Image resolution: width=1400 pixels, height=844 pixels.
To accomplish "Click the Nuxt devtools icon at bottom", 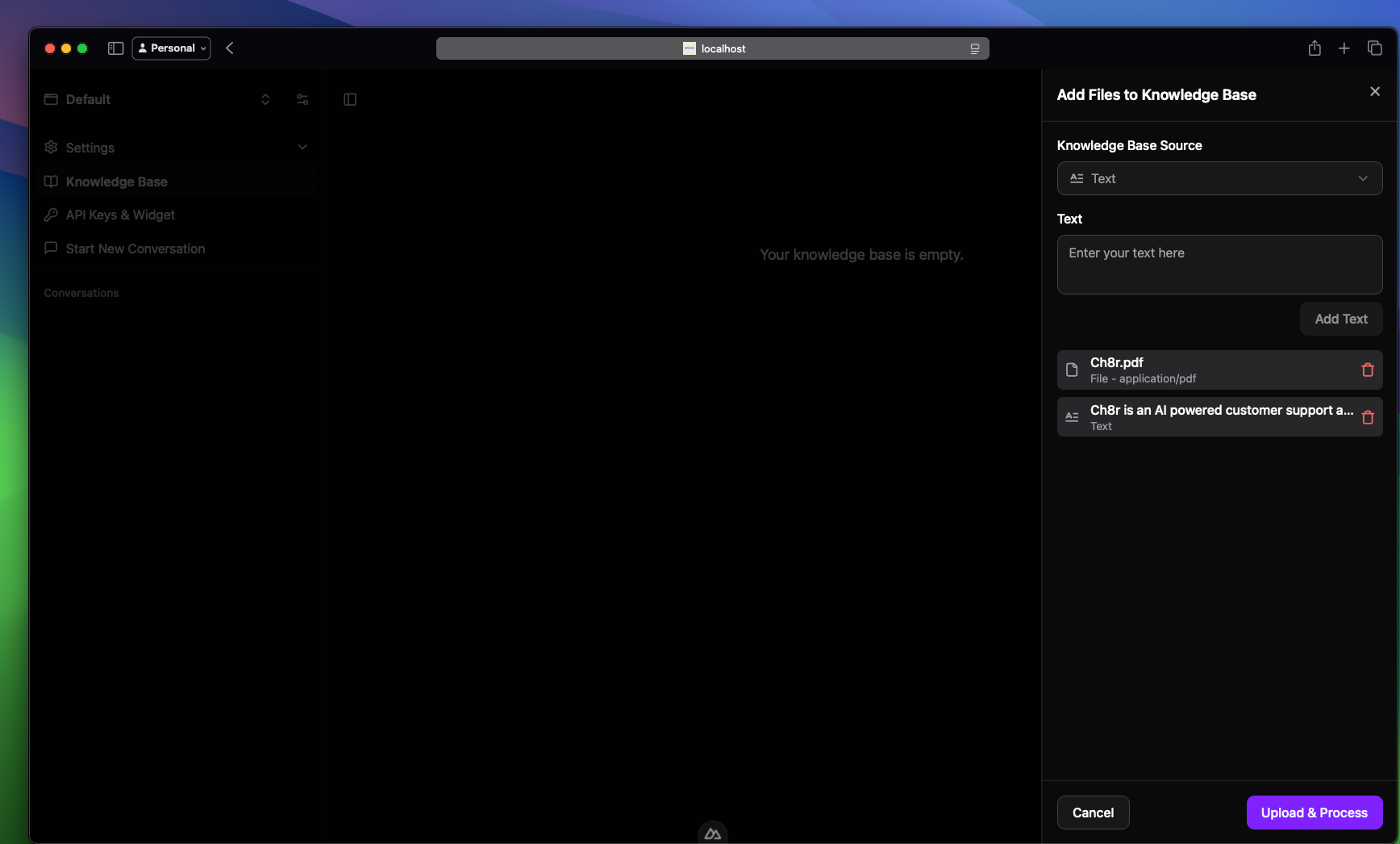I will coord(712,834).
